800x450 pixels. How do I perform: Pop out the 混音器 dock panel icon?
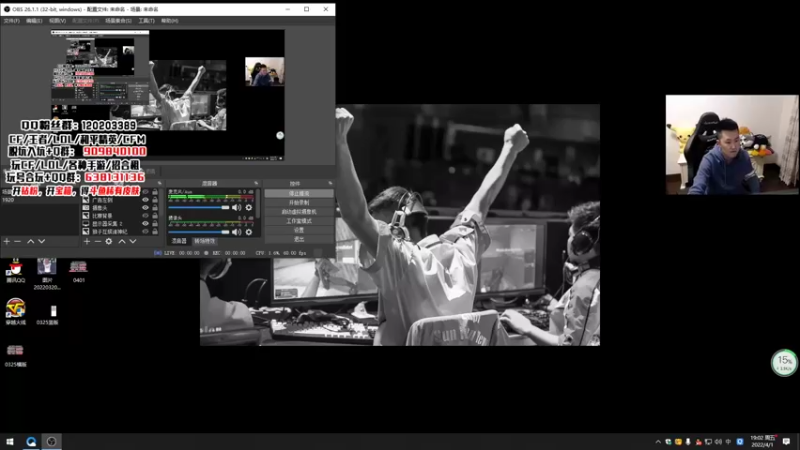(256, 183)
